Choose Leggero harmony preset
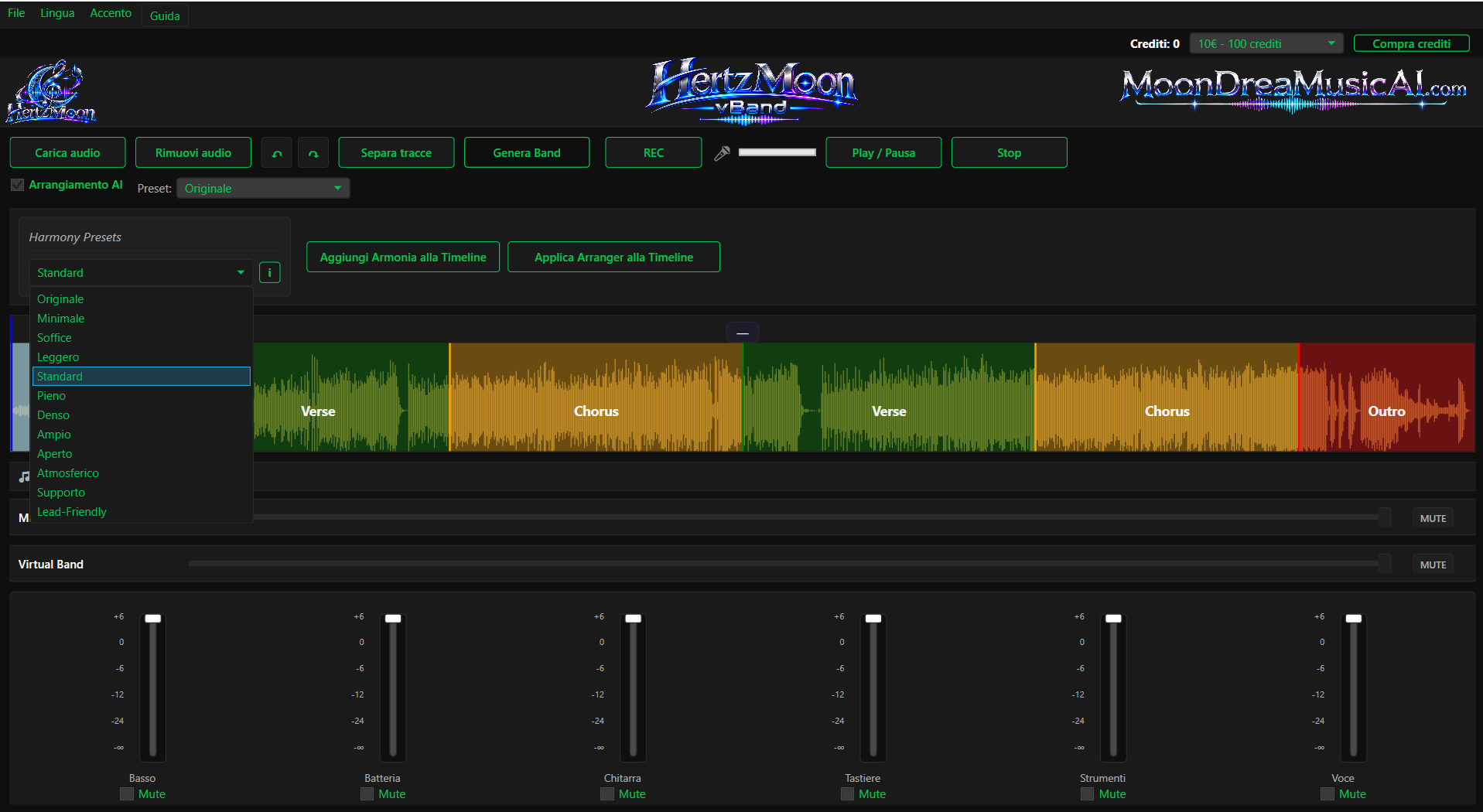 [142, 357]
